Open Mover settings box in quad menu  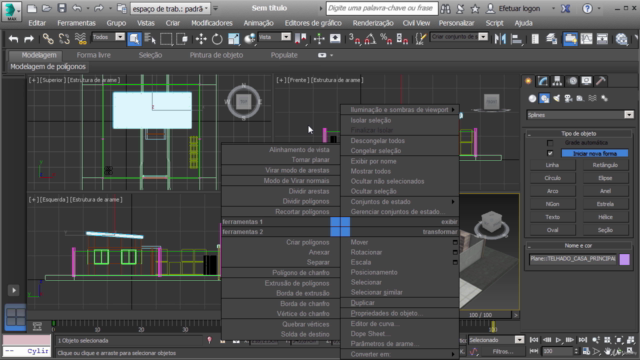[x=455, y=242]
